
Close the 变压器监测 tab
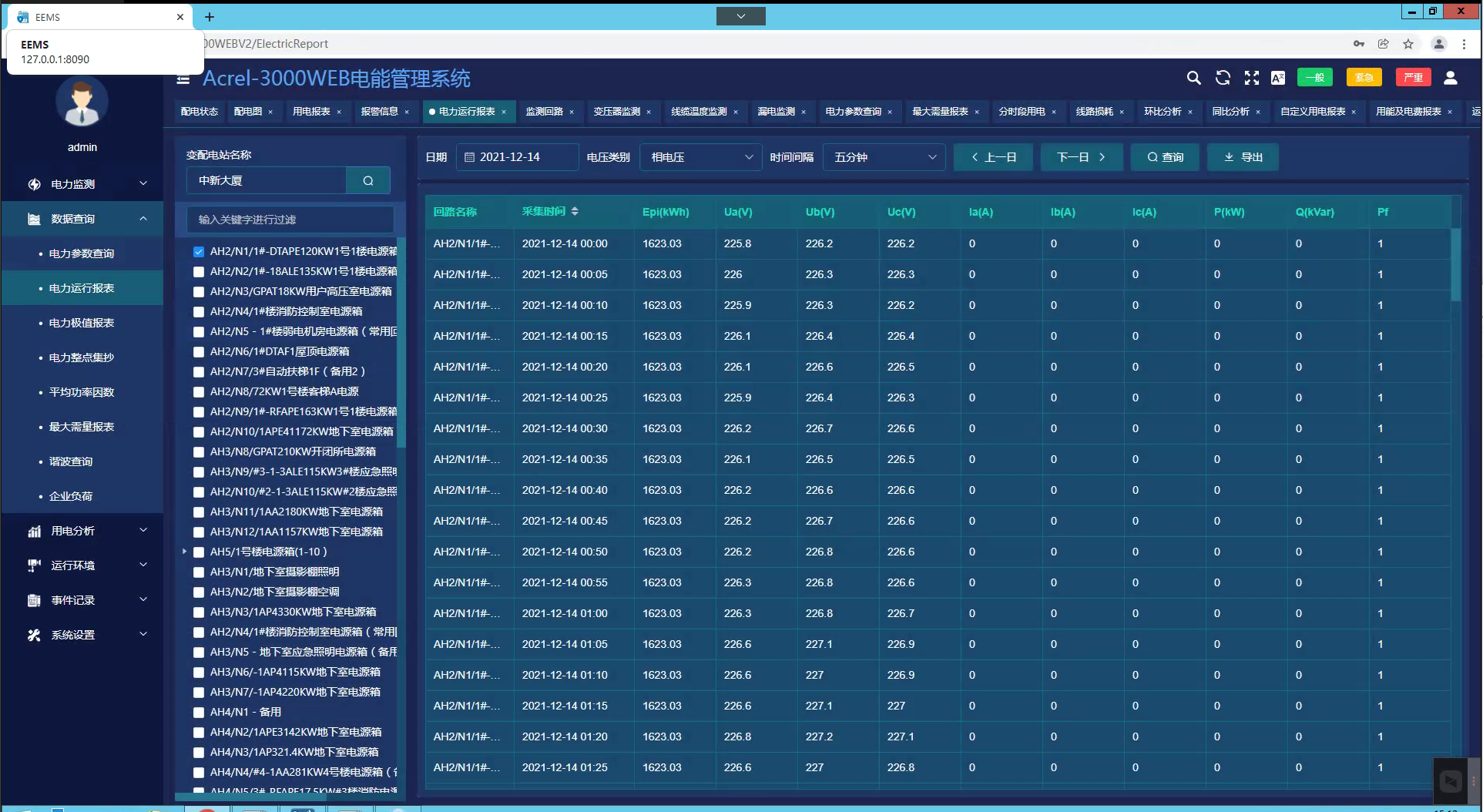[x=649, y=112]
